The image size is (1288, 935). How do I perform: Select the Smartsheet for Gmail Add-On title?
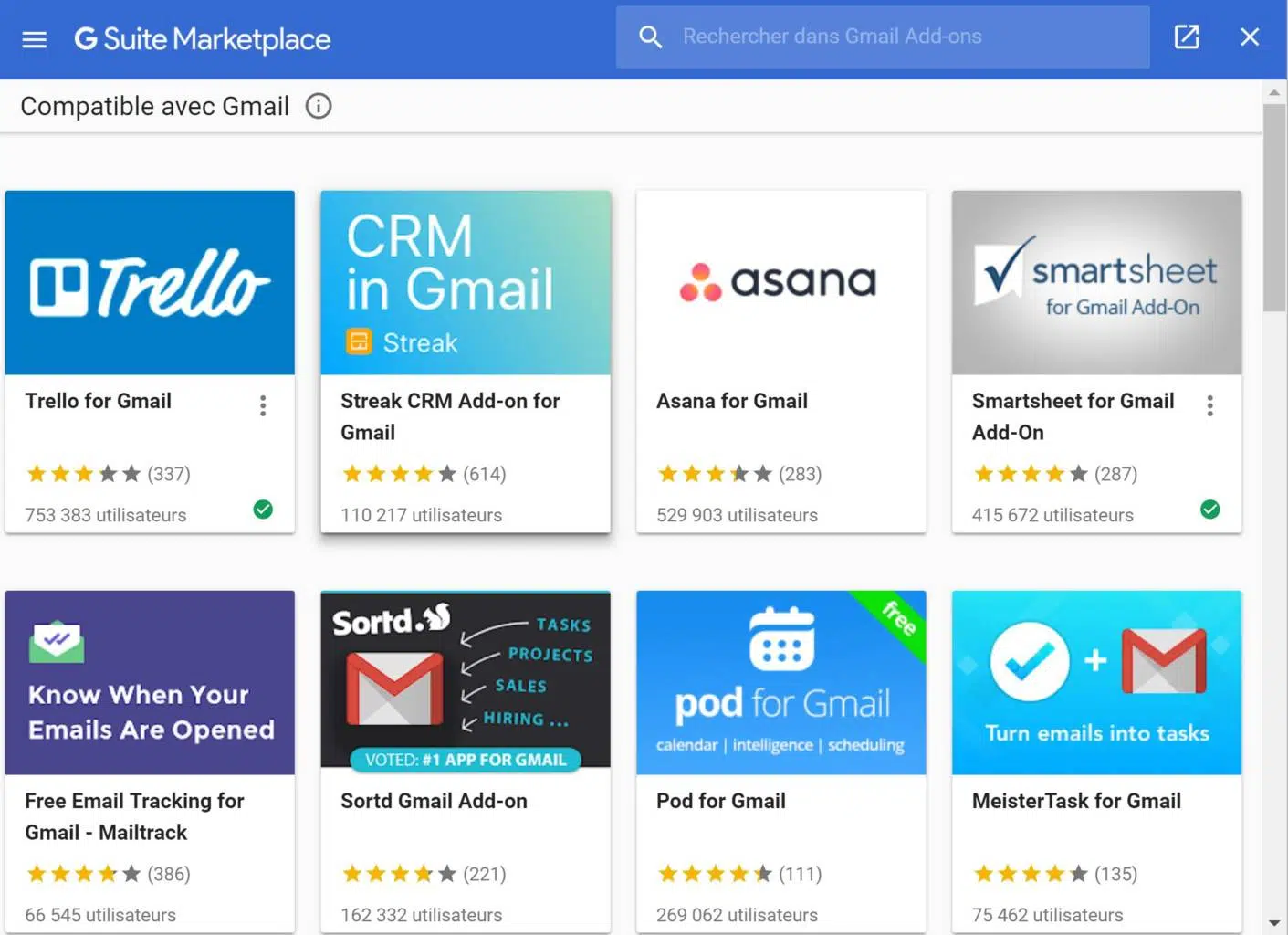click(x=1073, y=416)
